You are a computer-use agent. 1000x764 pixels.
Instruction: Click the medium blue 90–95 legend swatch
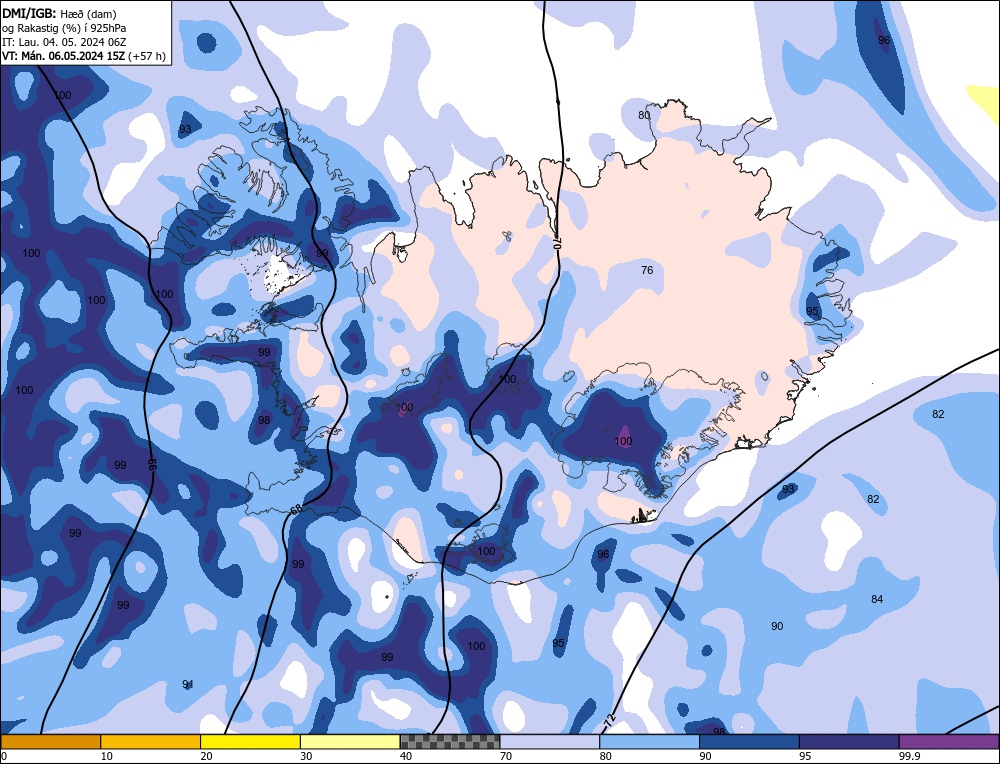[749, 742]
